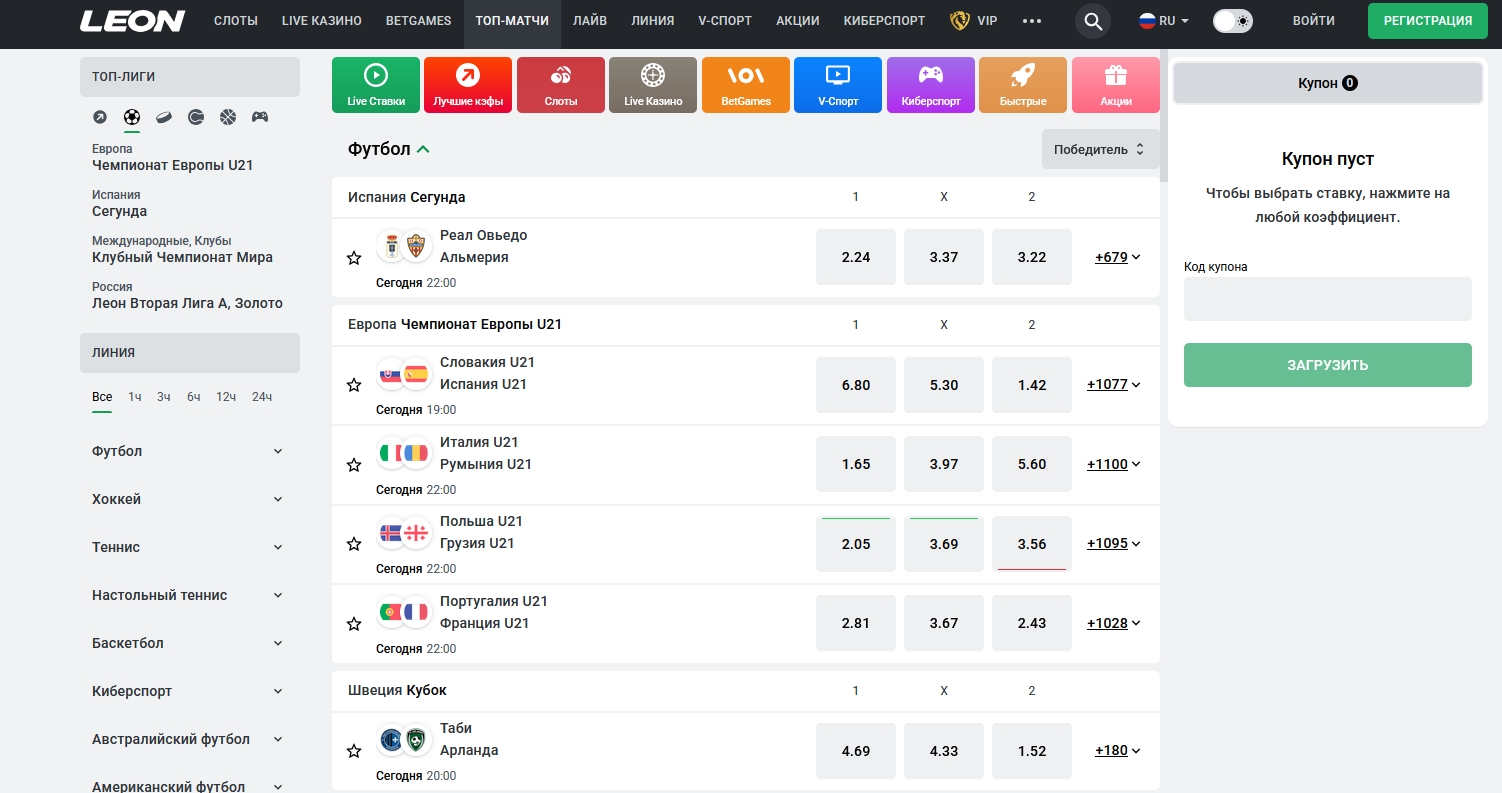Select the football league icon in Топ-лиги
The image size is (1502, 793).
(x=132, y=117)
